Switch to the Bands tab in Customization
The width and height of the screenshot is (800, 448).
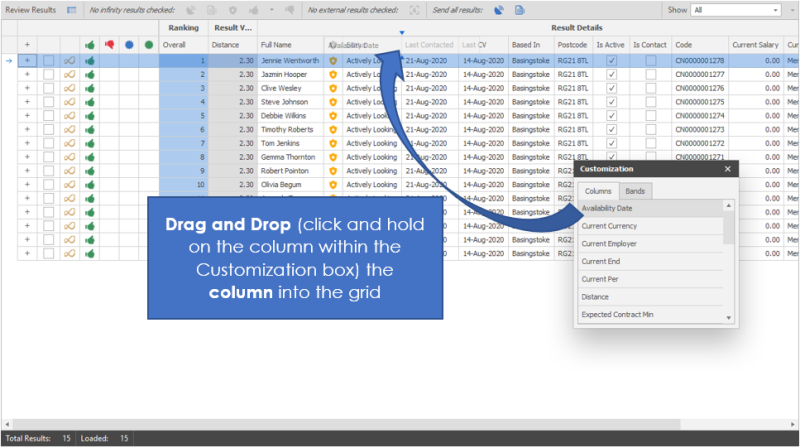point(635,190)
